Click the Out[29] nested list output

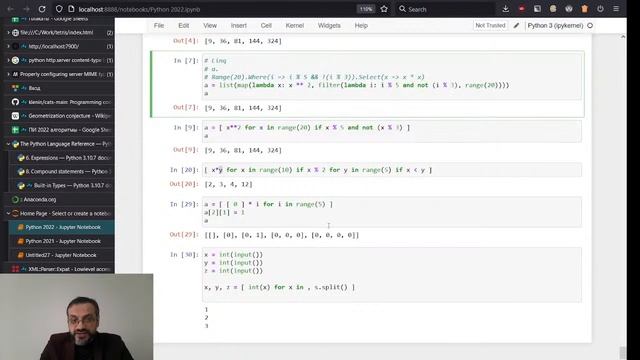tap(282, 235)
